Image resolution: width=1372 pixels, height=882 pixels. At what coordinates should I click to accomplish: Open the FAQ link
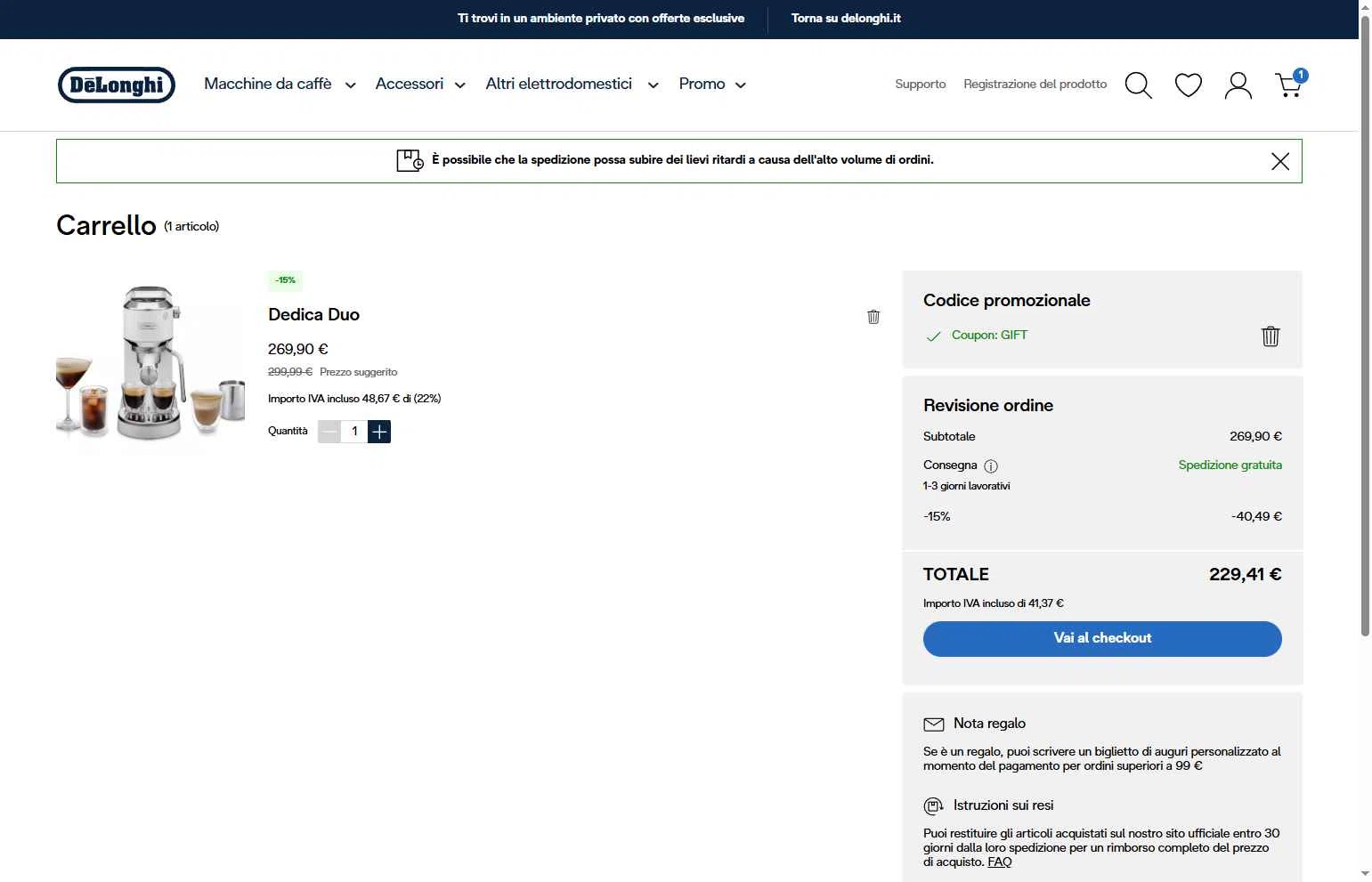click(x=1000, y=862)
